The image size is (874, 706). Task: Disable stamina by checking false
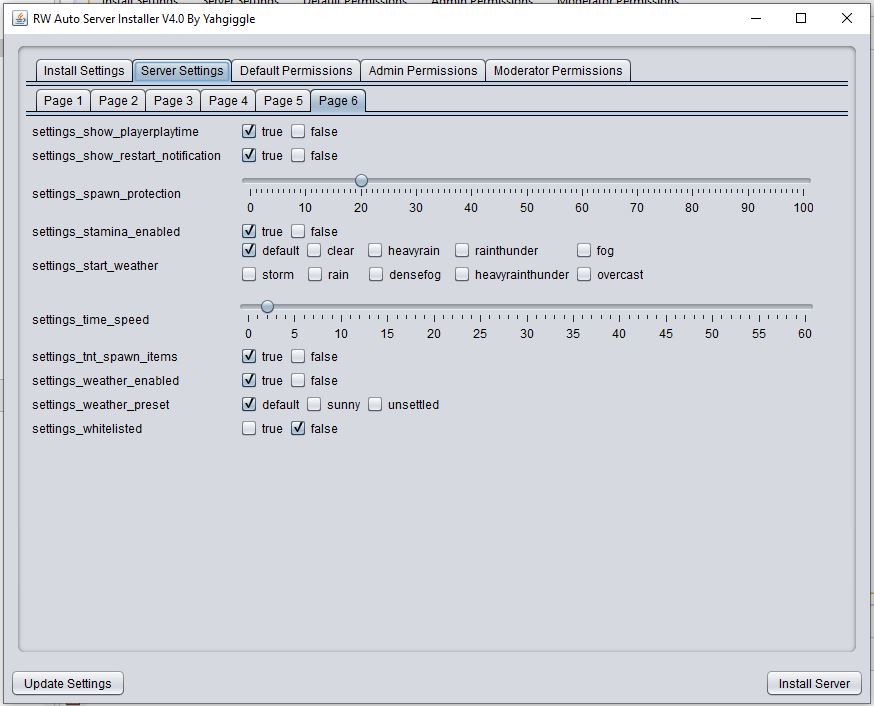298,232
